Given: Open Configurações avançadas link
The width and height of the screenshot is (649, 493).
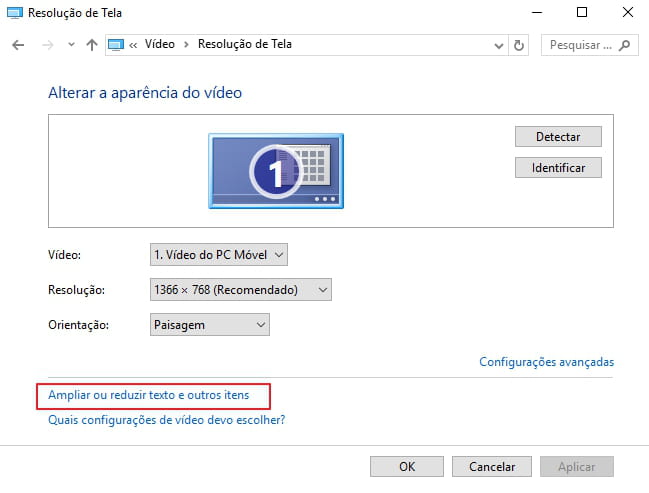Looking at the screenshot, I should coord(546,362).
